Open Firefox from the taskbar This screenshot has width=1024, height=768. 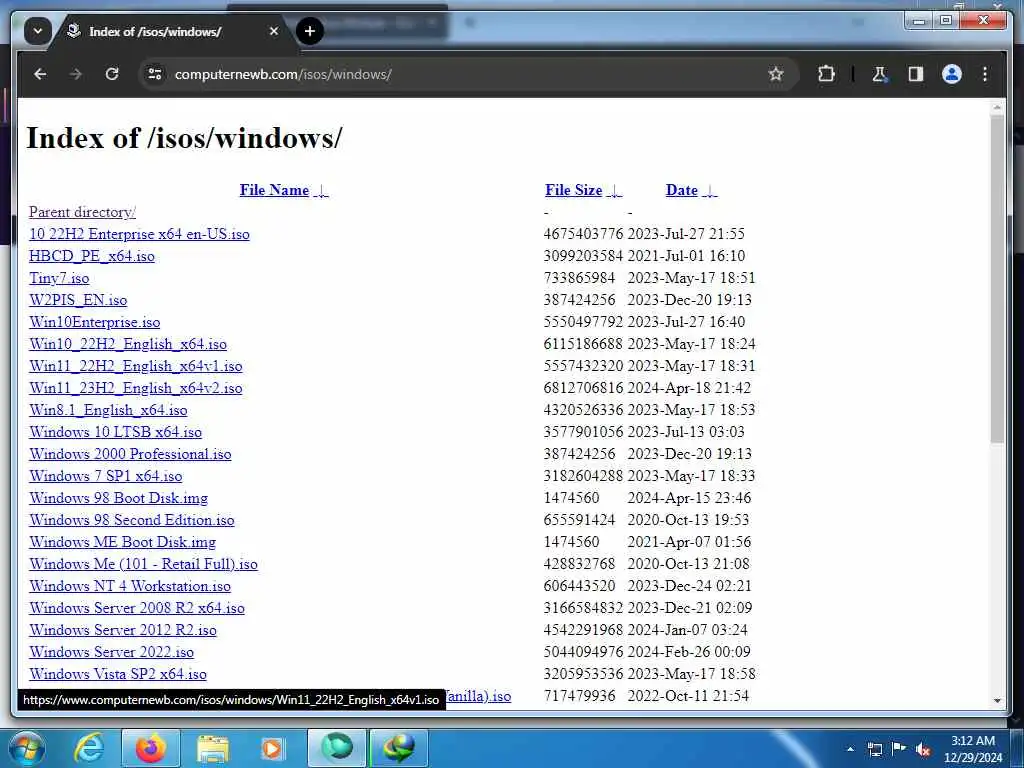(150, 748)
